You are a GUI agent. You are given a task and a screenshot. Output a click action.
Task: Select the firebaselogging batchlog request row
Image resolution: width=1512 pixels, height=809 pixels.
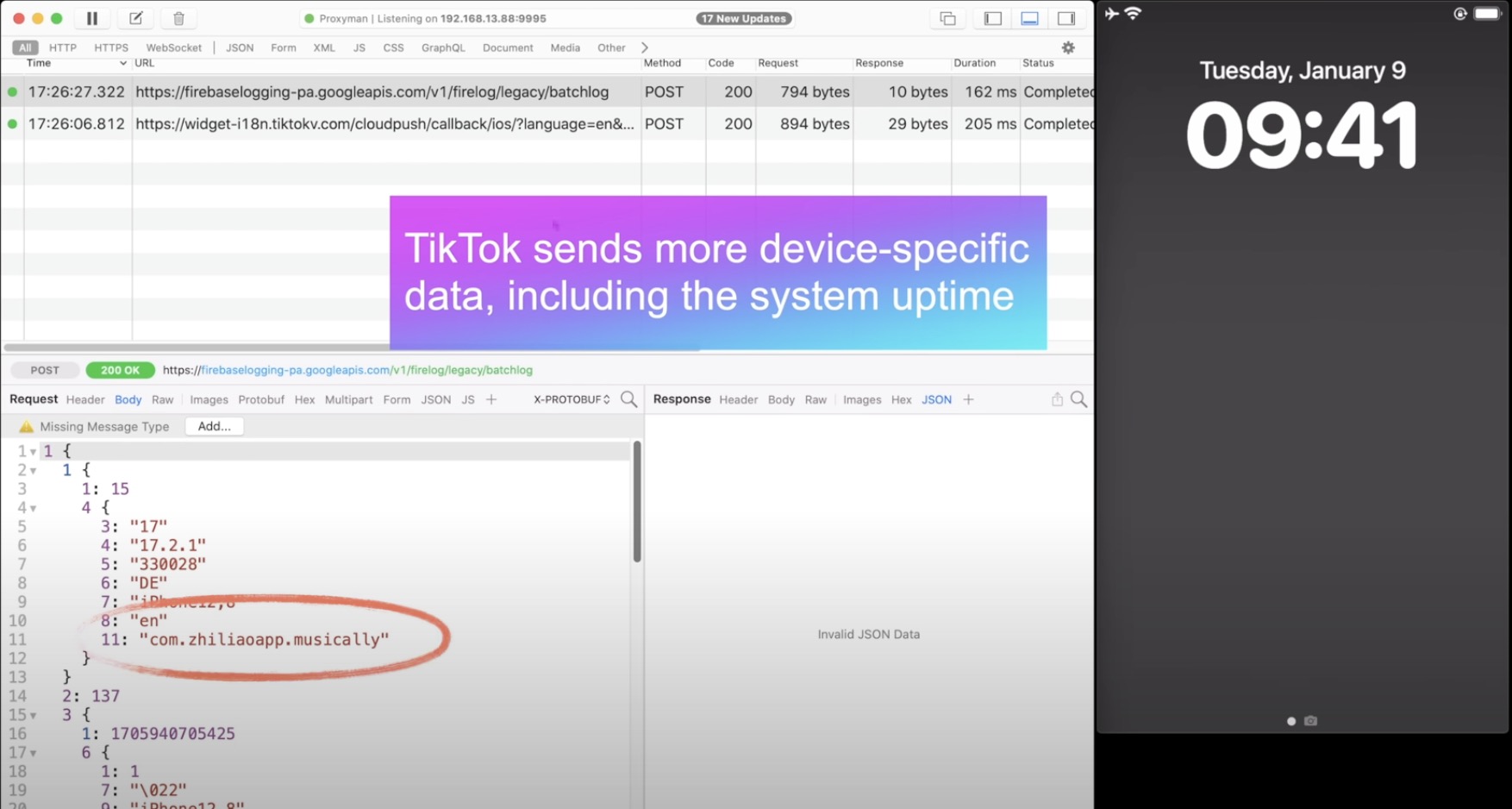click(547, 91)
